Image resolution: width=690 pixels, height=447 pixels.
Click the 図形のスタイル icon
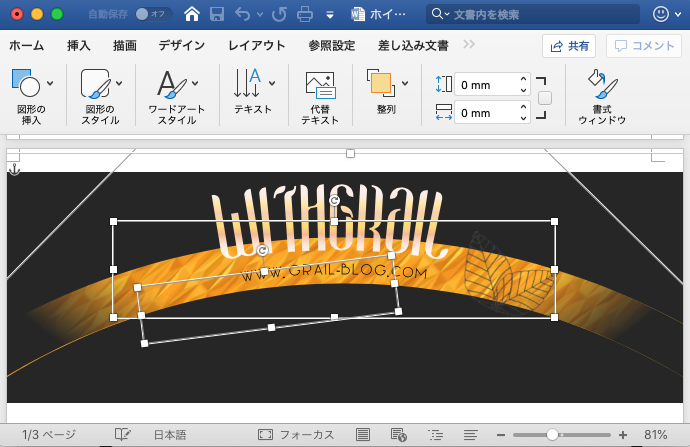95,83
